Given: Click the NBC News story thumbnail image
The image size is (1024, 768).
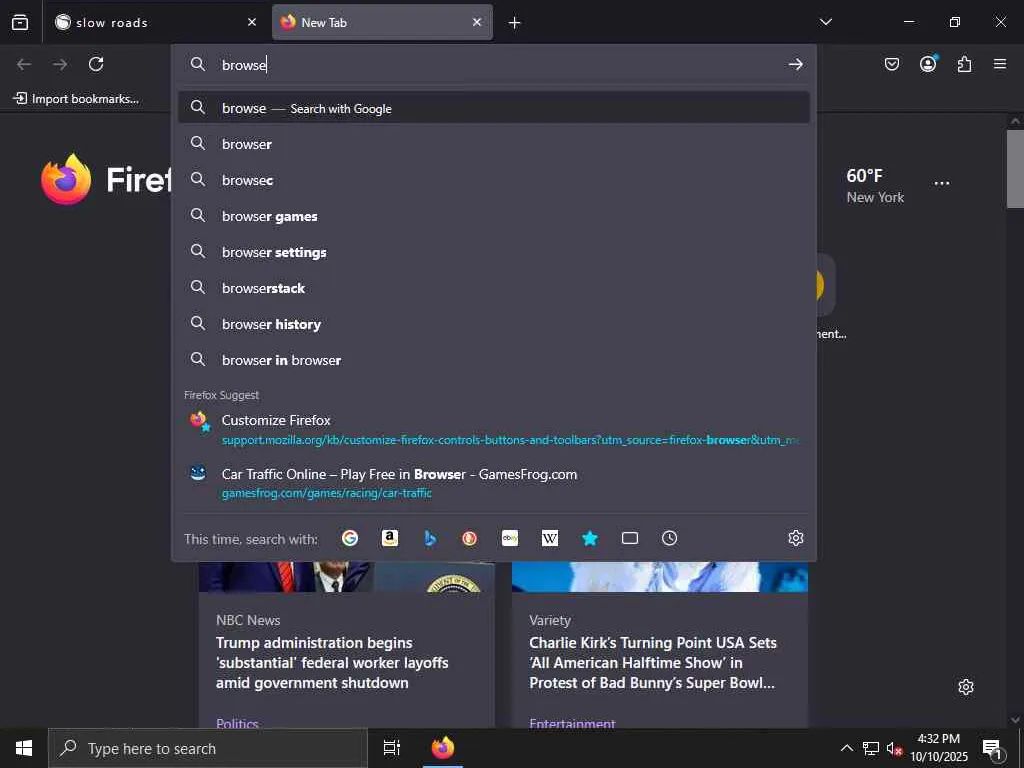Looking at the screenshot, I should [347, 577].
